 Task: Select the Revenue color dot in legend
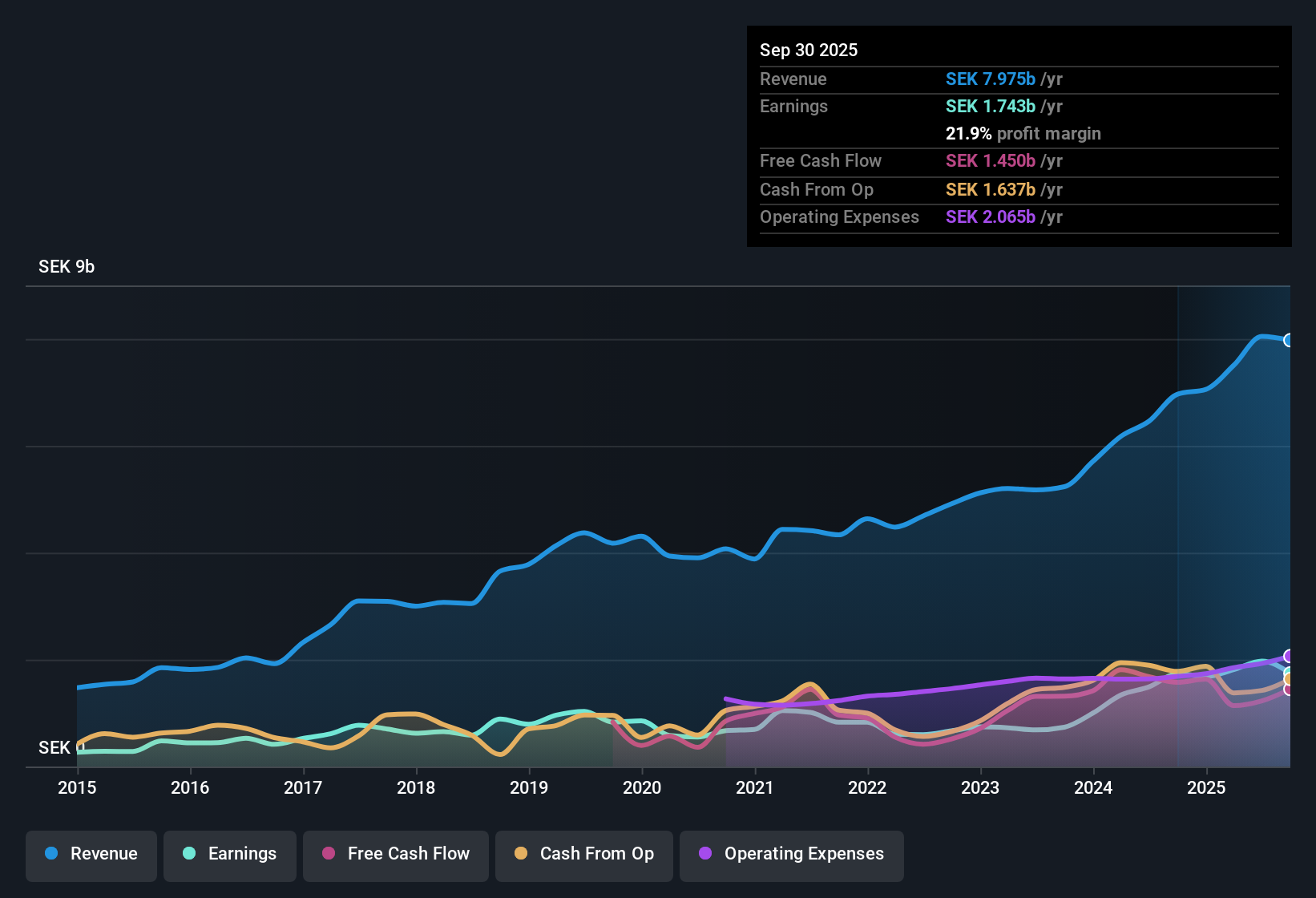click(50, 854)
